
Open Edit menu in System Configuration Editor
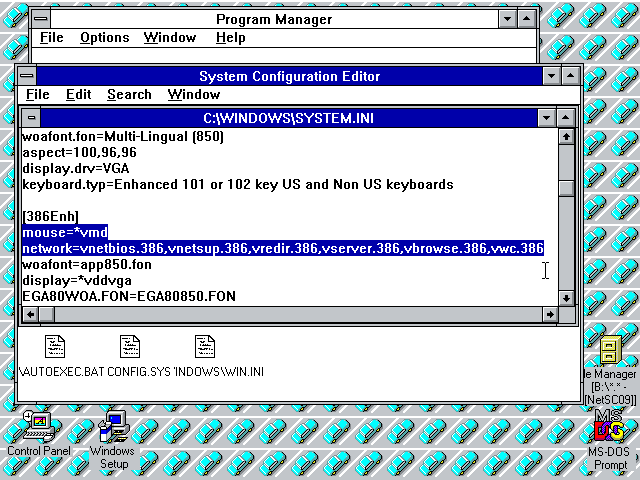tap(78, 94)
